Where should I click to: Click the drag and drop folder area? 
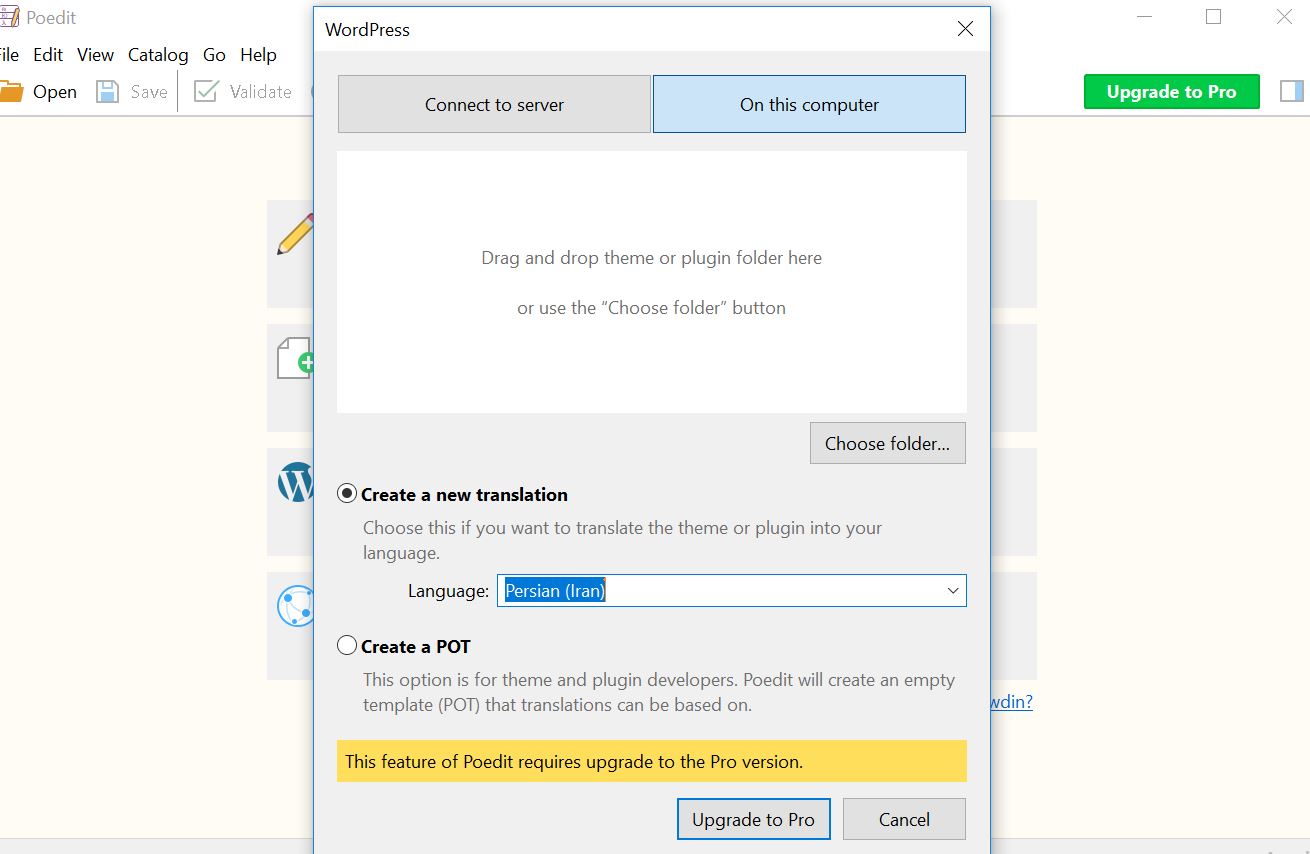pos(652,282)
